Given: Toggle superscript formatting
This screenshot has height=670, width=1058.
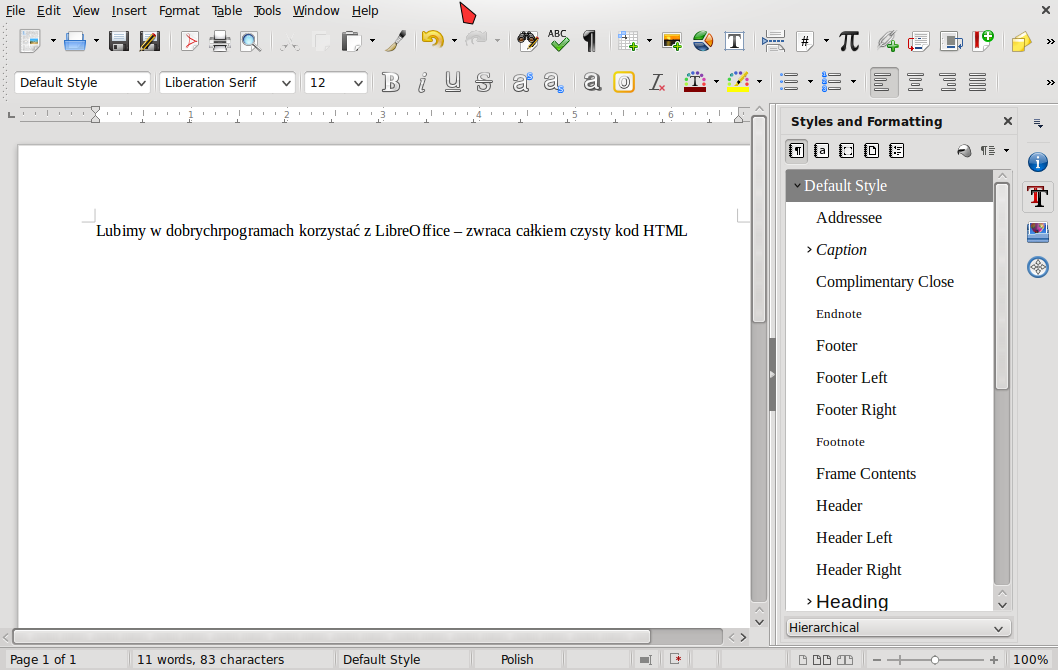Looking at the screenshot, I should click(x=522, y=82).
